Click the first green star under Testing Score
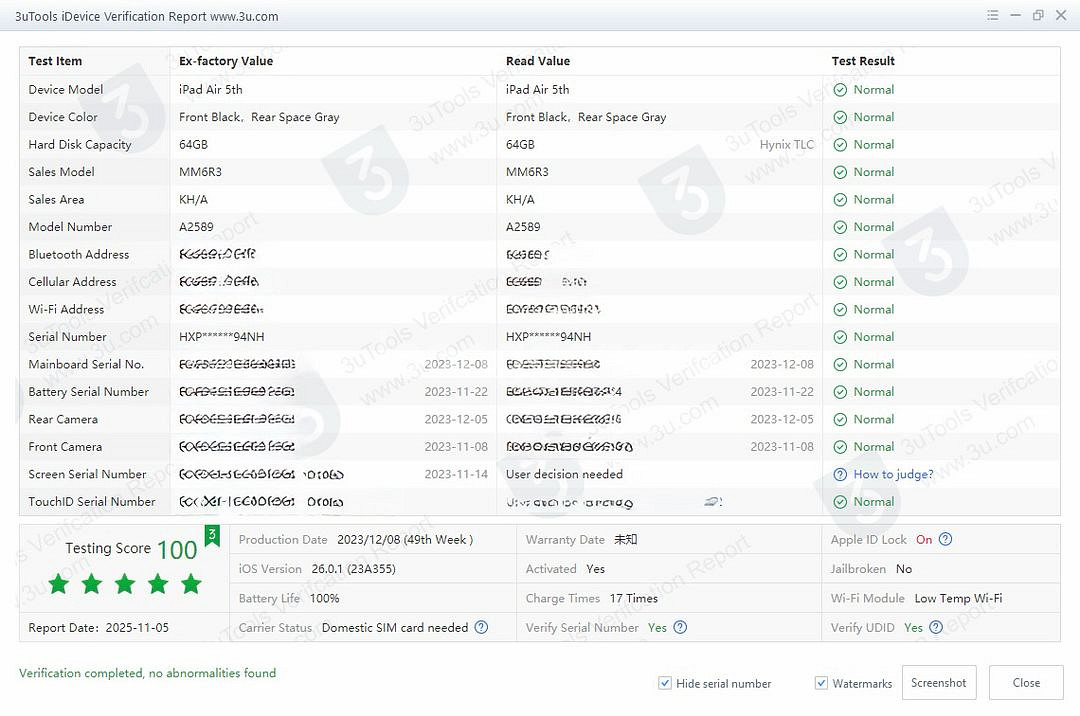Viewport: 1080px width, 716px height. click(59, 584)
